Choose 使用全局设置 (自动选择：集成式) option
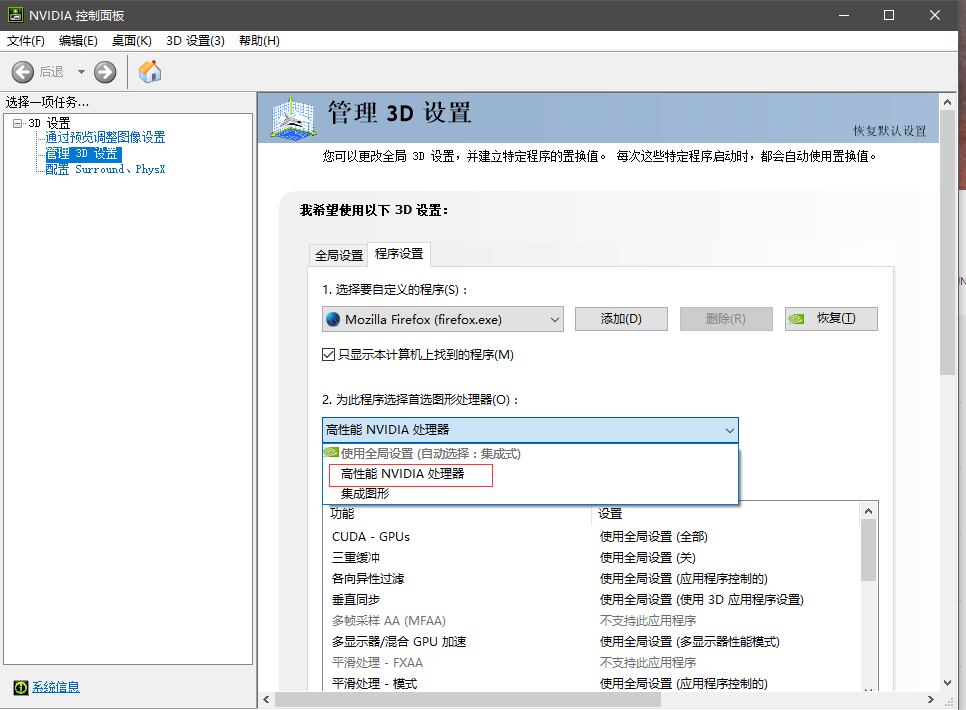This screenshot has width=966, height=710. (x=530, y=454)
